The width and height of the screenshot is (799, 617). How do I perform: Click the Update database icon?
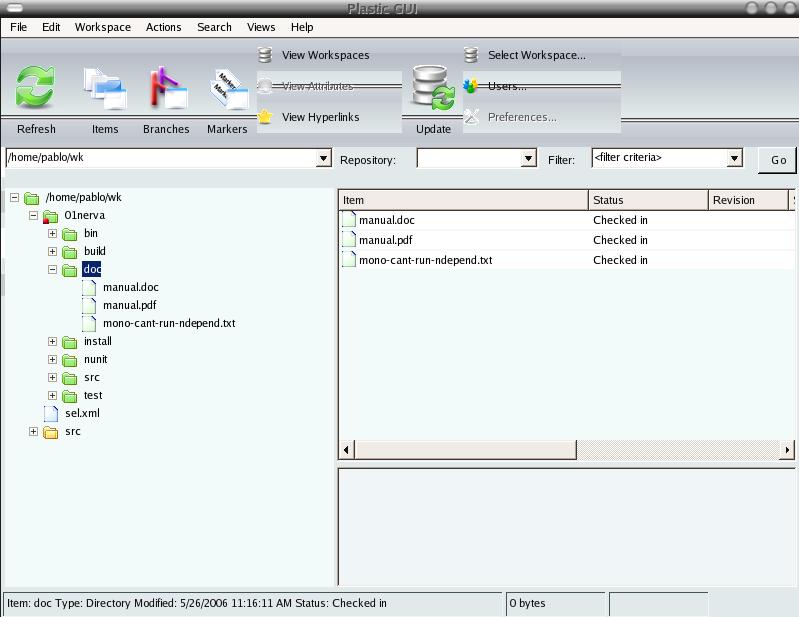coord(433,87)
